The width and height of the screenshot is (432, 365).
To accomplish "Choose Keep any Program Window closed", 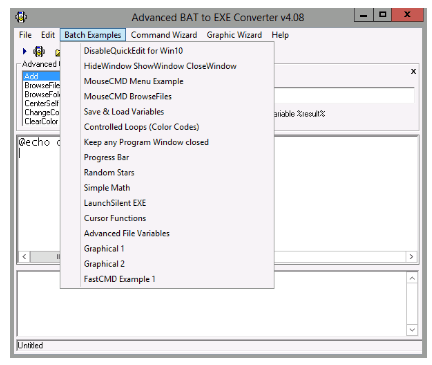I will point(167,142).
